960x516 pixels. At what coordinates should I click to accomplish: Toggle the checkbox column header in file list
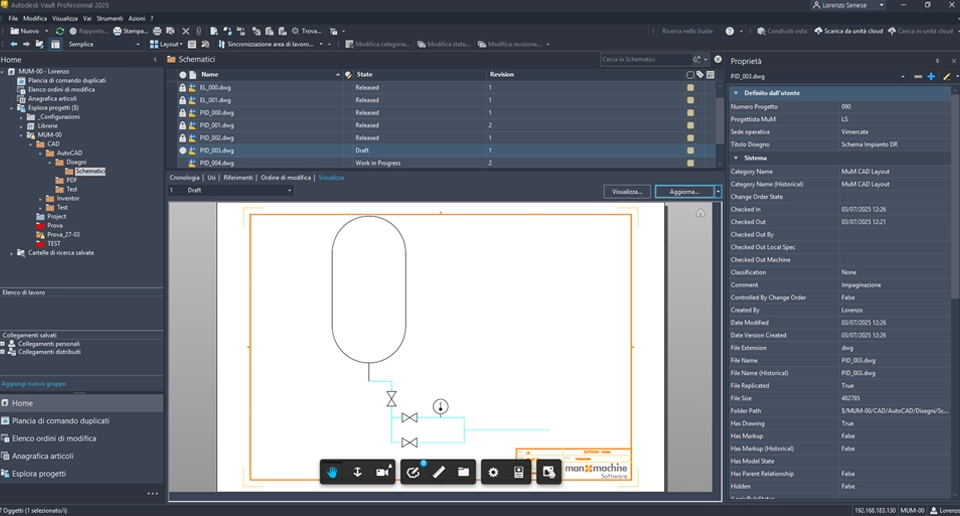(x=690, y=75)
